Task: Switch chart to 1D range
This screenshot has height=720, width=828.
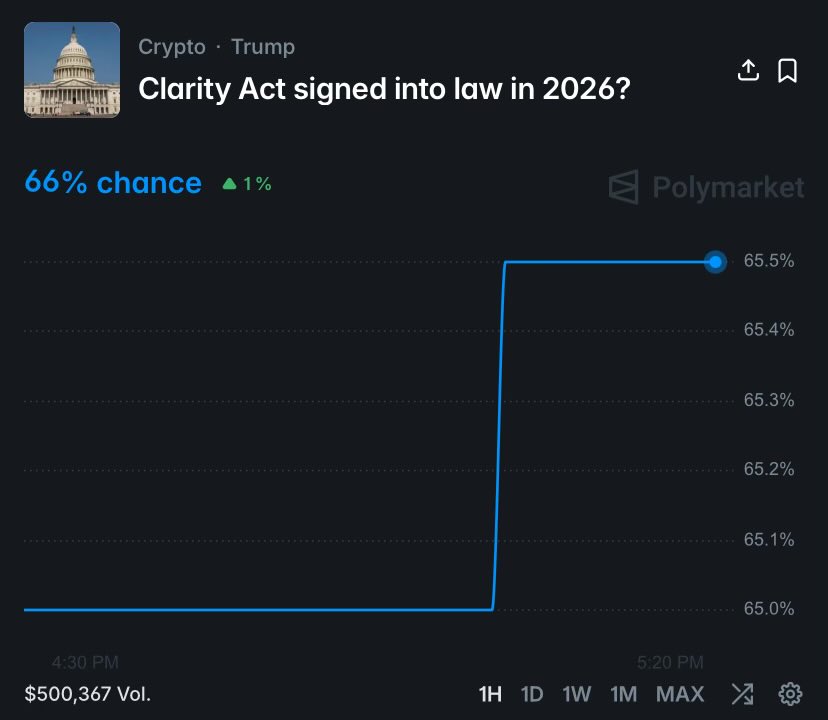Action: pyautogui.click(x=532, y=693)
